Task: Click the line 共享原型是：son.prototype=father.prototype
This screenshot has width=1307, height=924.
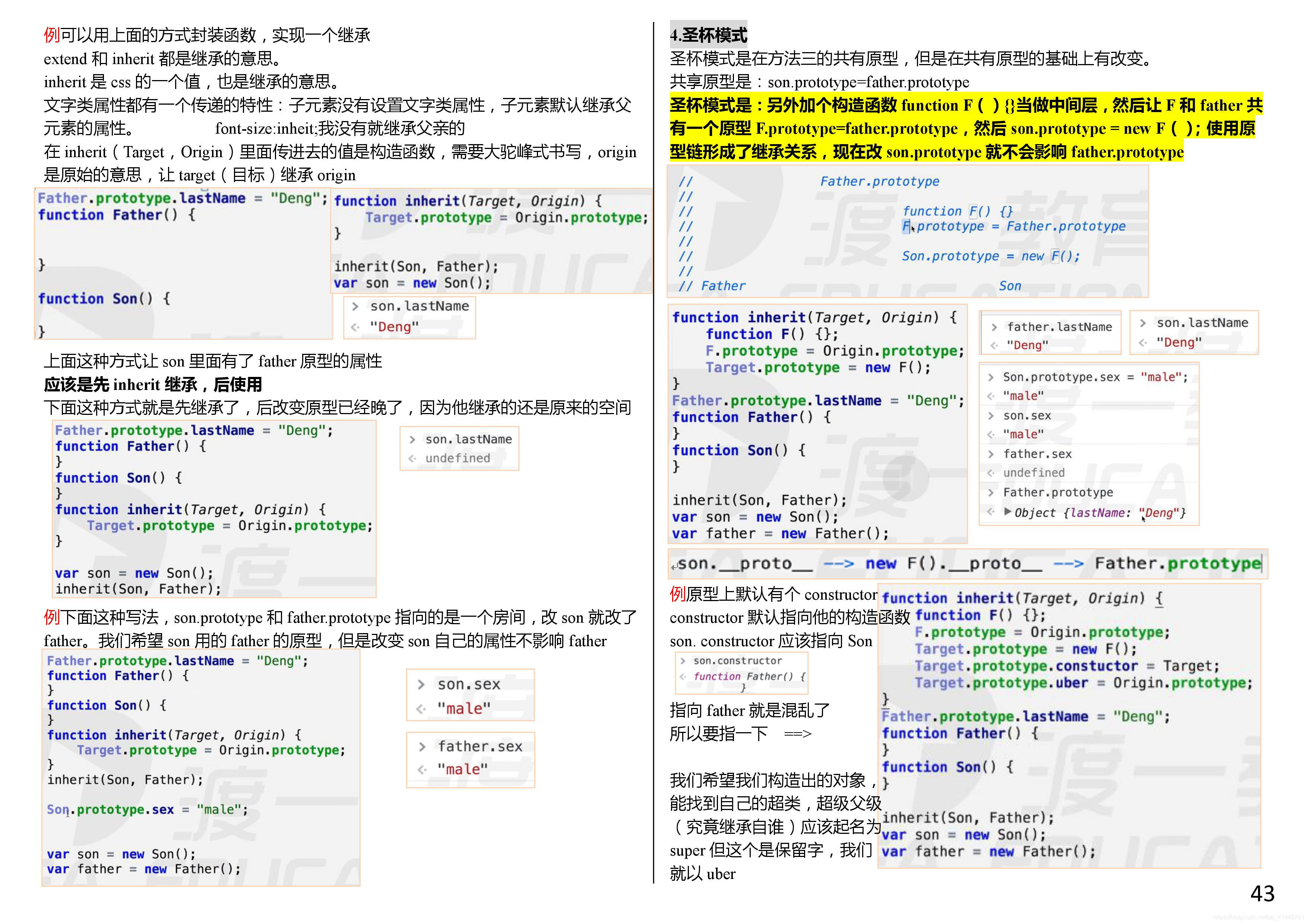Action: point(819,82)
